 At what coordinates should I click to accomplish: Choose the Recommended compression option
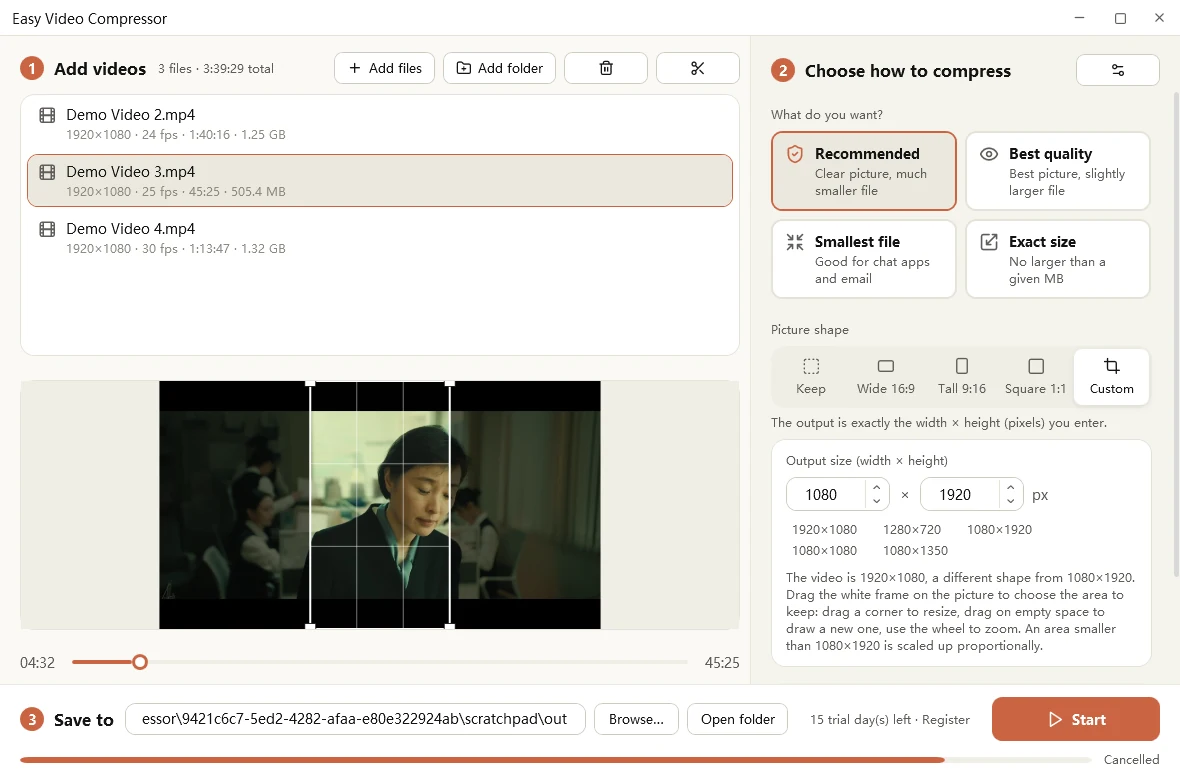pyautogui.click(x=863, y=171)
